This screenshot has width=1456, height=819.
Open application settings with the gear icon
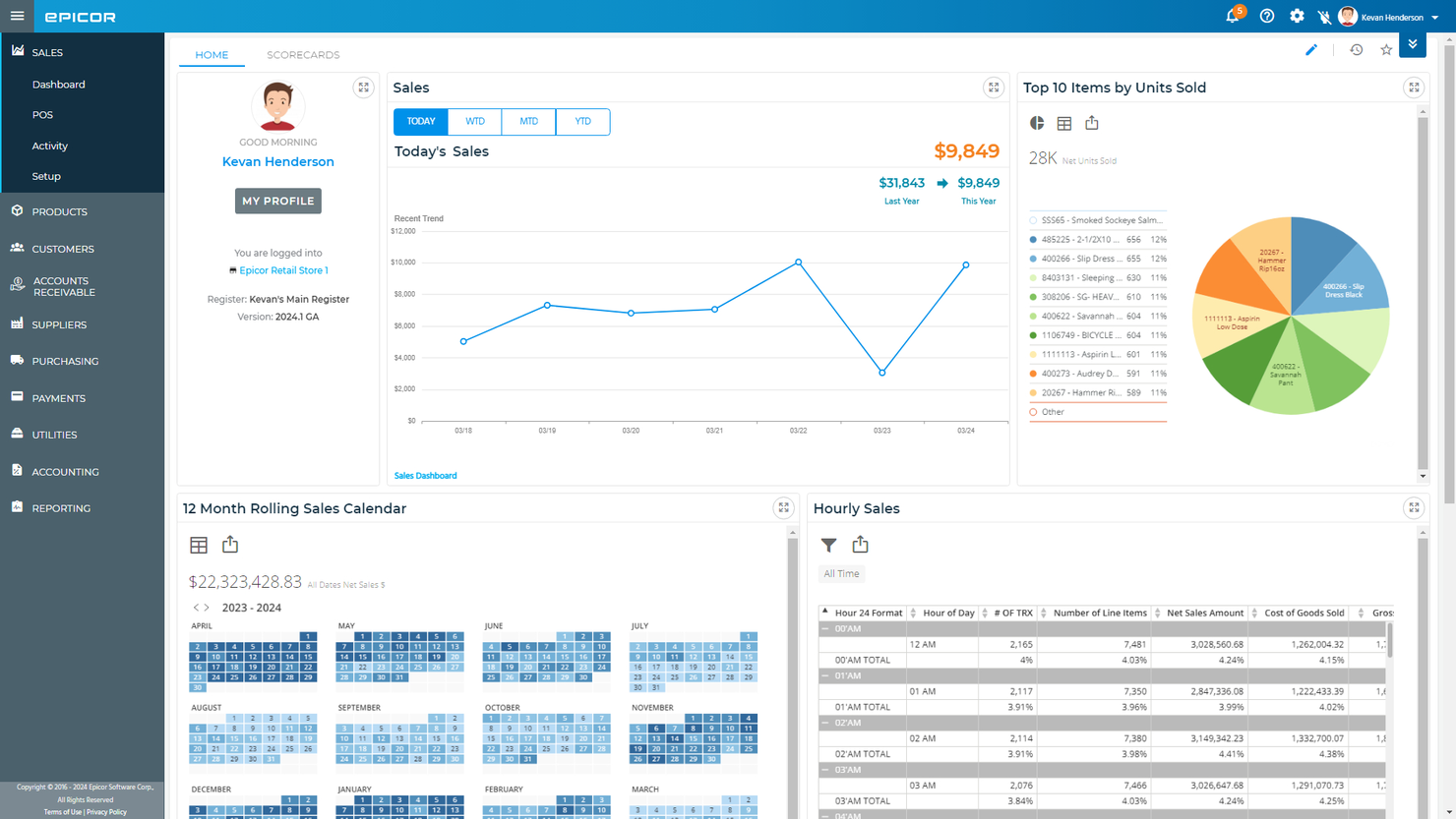click(x=1297, y=16)
